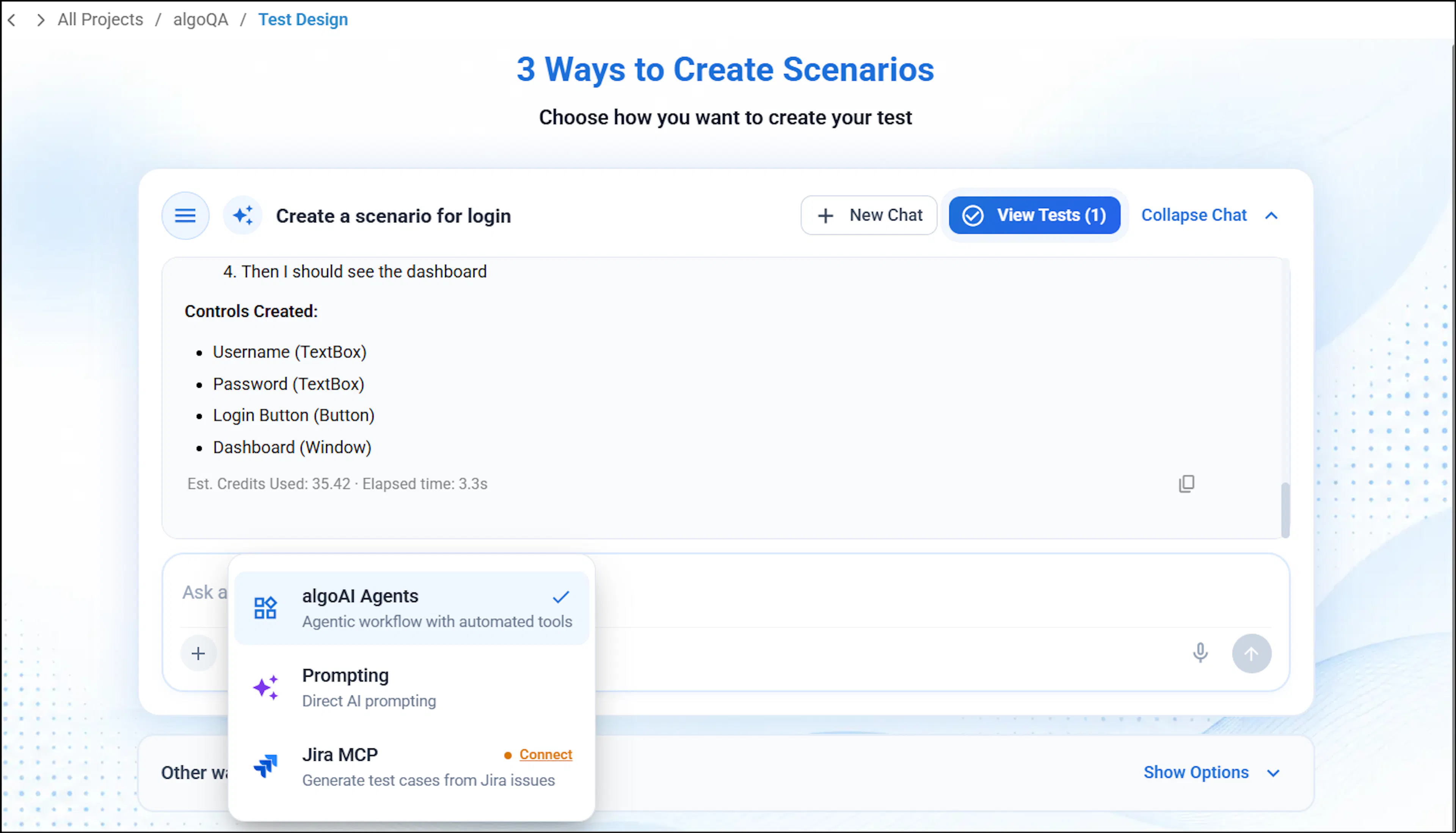Image resolution: width=1456 pixels, height=833 pixels.
Task: Click the algoAI Agents grid icon
Action: [265, 608]
